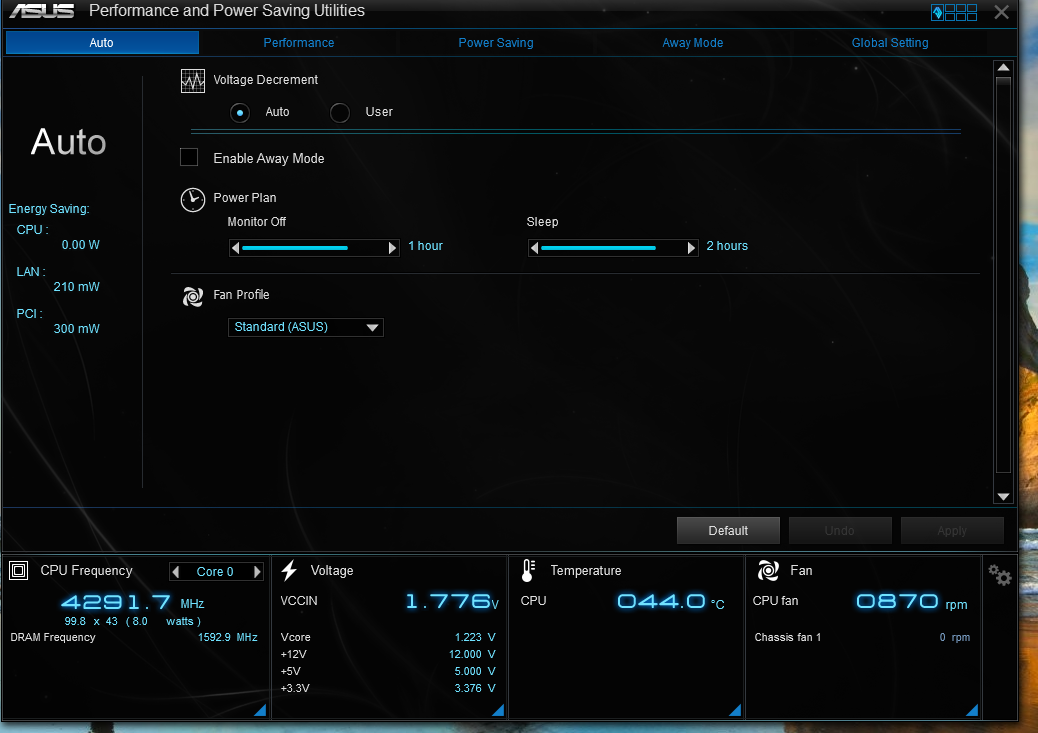
Task: Click the Fan Profile fan icon
Action: pos(193,297)
